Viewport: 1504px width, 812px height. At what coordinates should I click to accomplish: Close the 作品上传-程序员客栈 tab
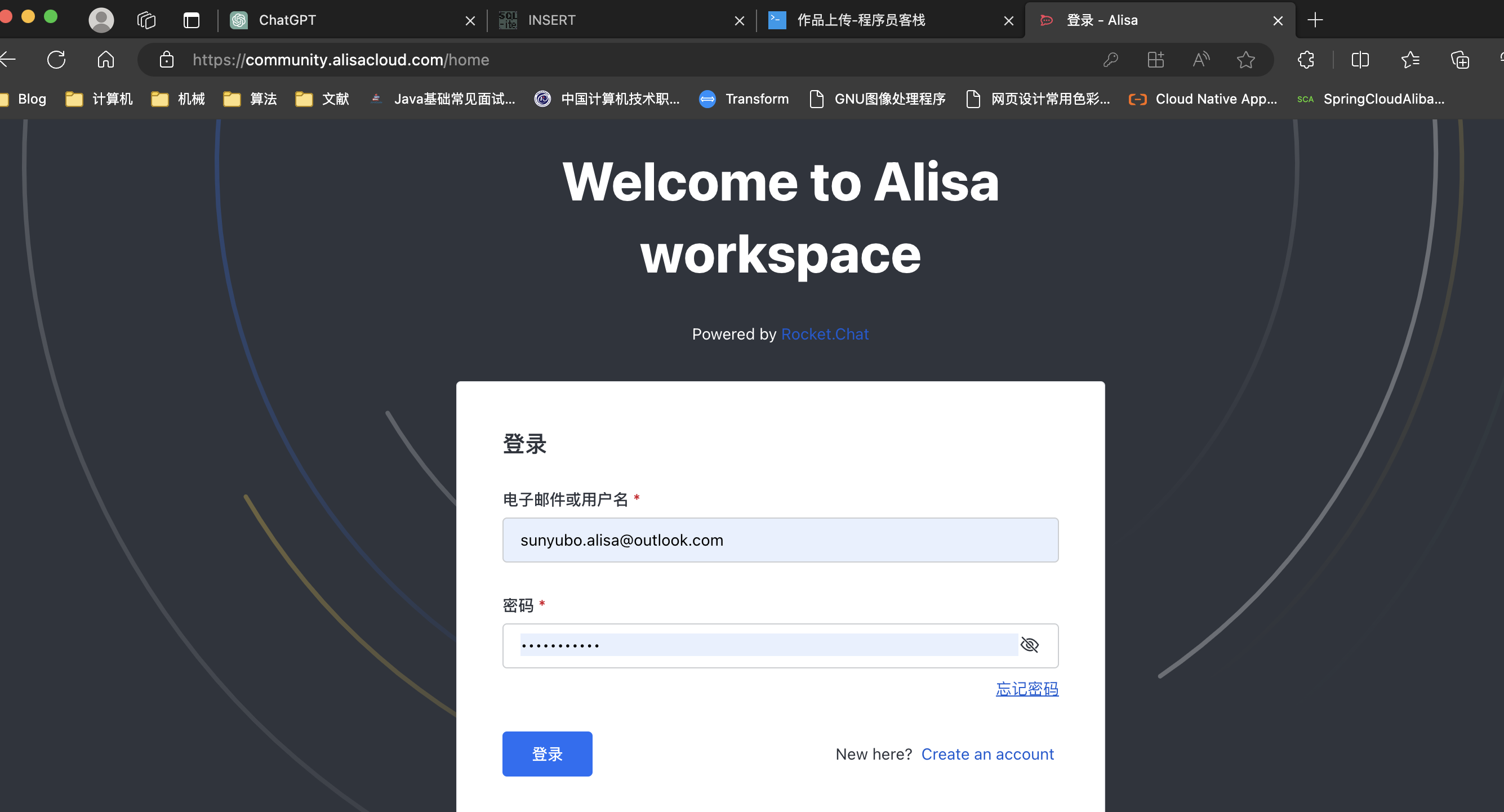pos(1008,21)
